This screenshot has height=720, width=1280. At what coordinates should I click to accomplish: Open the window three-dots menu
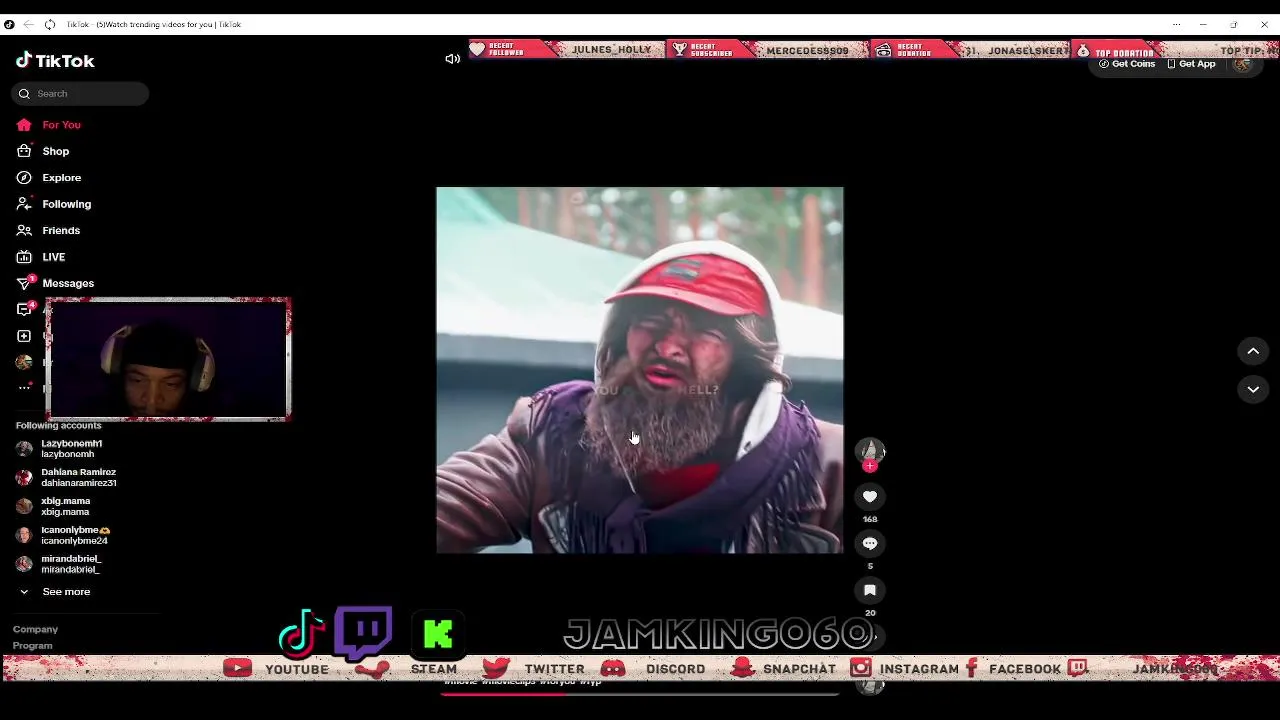pos(1176,24)
